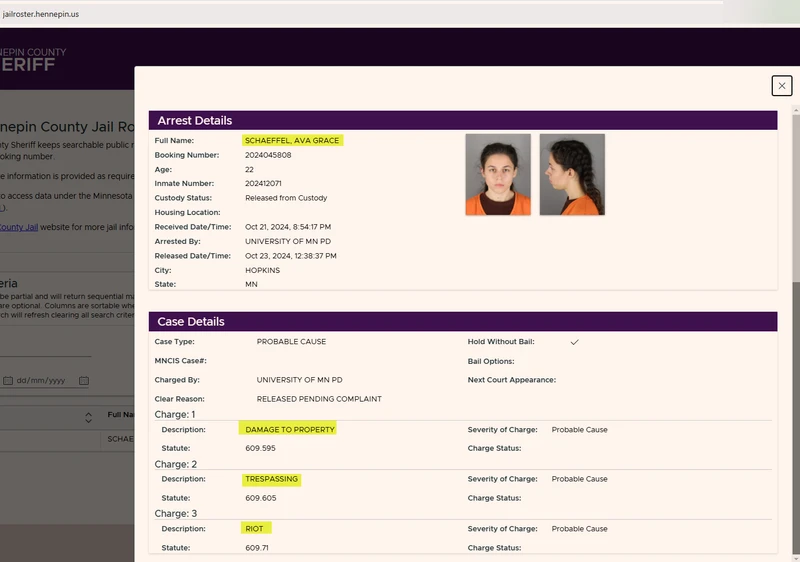
Task: Click highlighted DAMAGE TO PROPERTY description
Action: point(288,429)
